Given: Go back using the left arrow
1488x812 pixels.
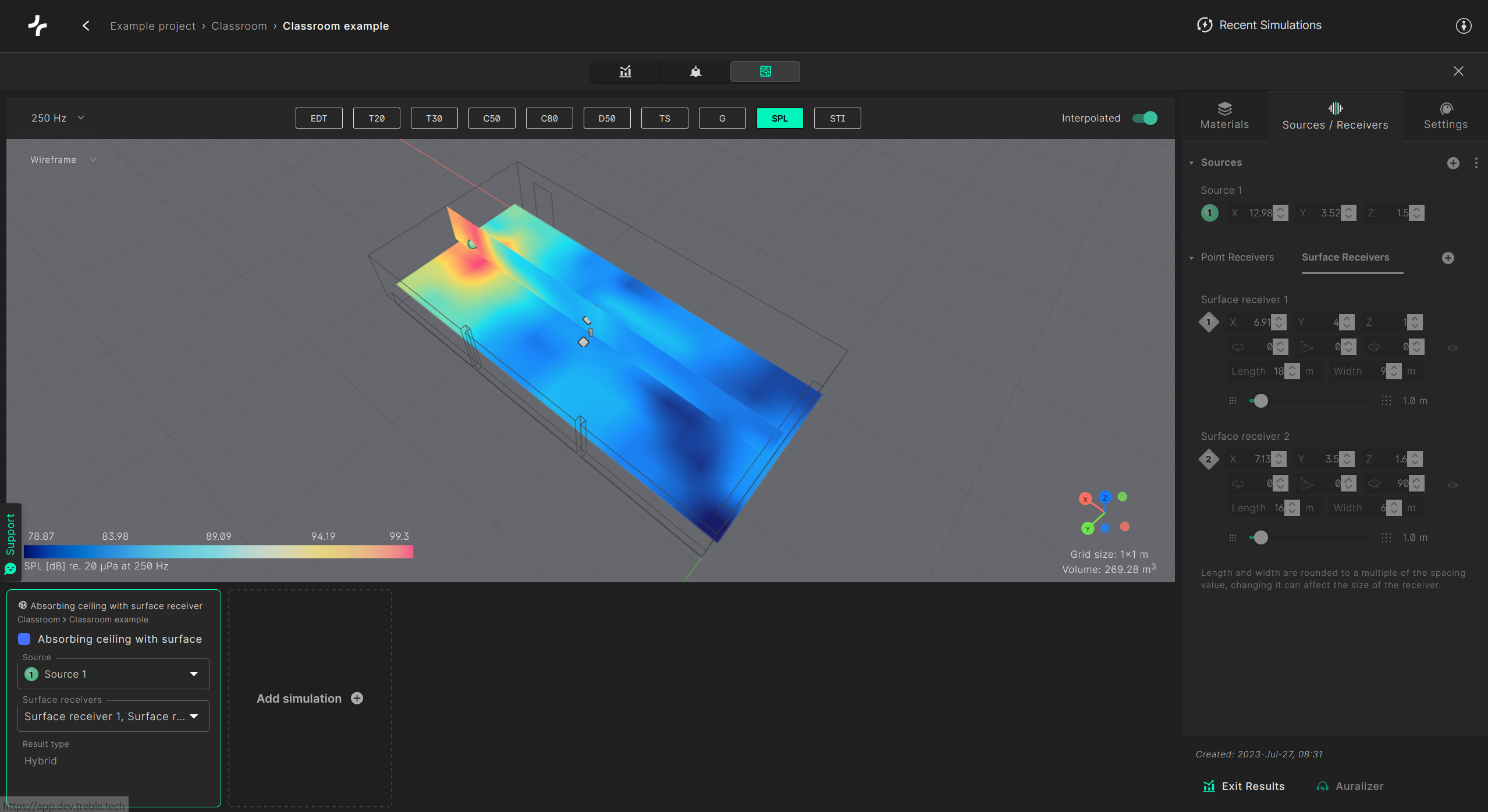Looking at the screenshot, I should point(86,26).
